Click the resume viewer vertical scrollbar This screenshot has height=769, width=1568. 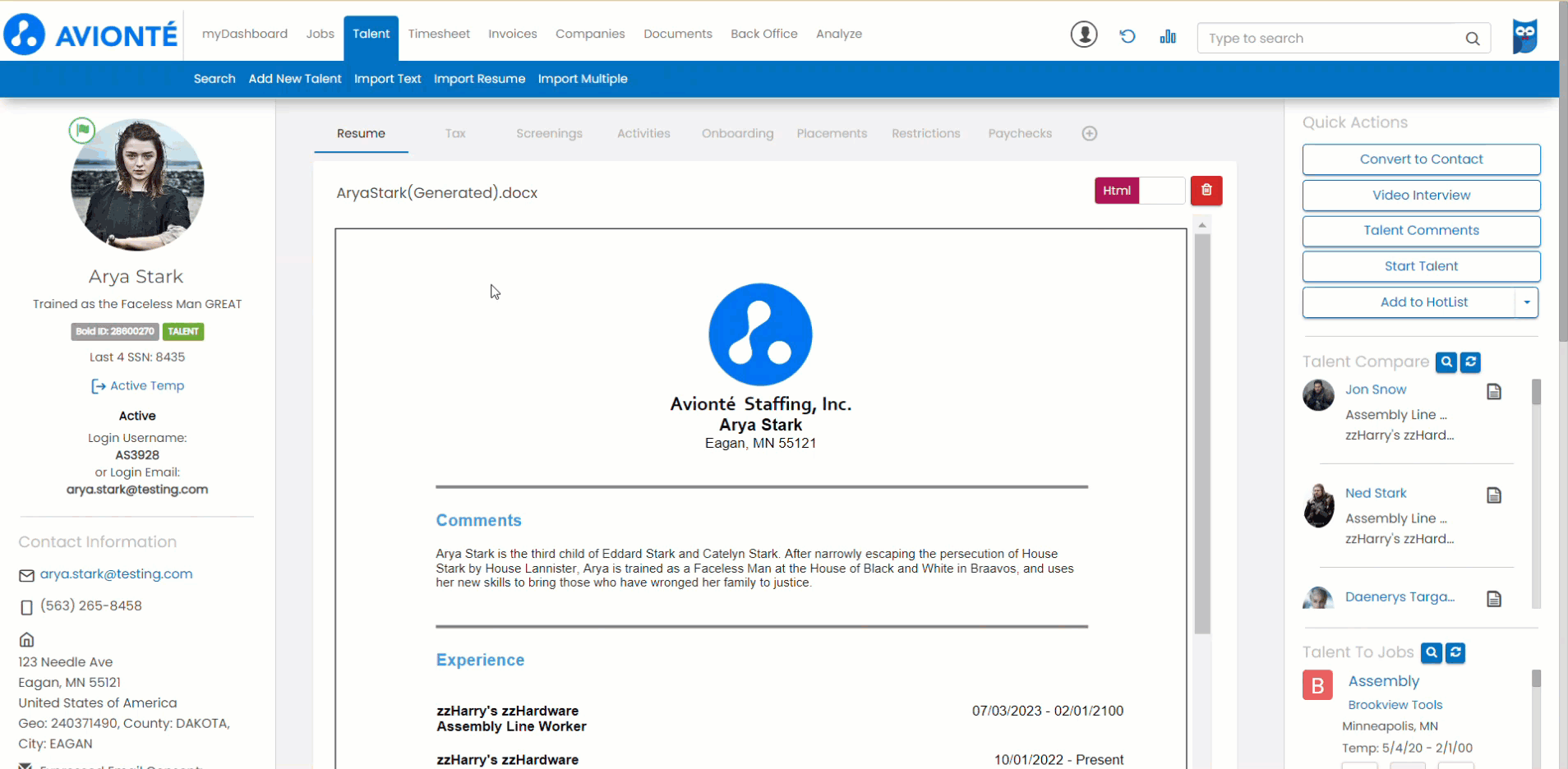[x=1202, y=434]
